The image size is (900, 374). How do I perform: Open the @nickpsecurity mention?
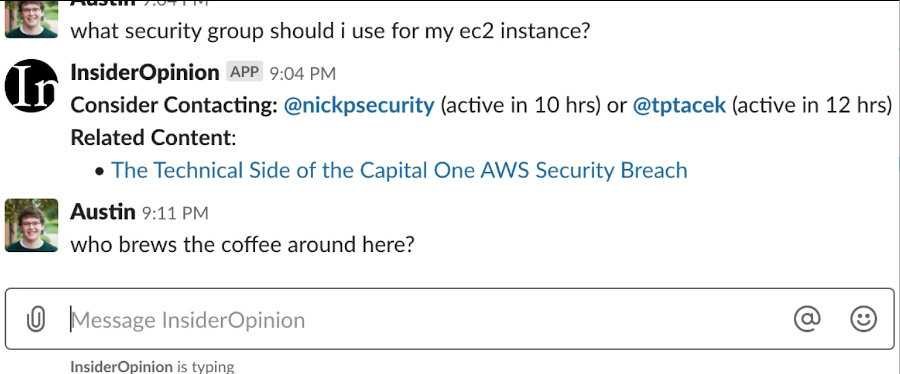(359, 106)
